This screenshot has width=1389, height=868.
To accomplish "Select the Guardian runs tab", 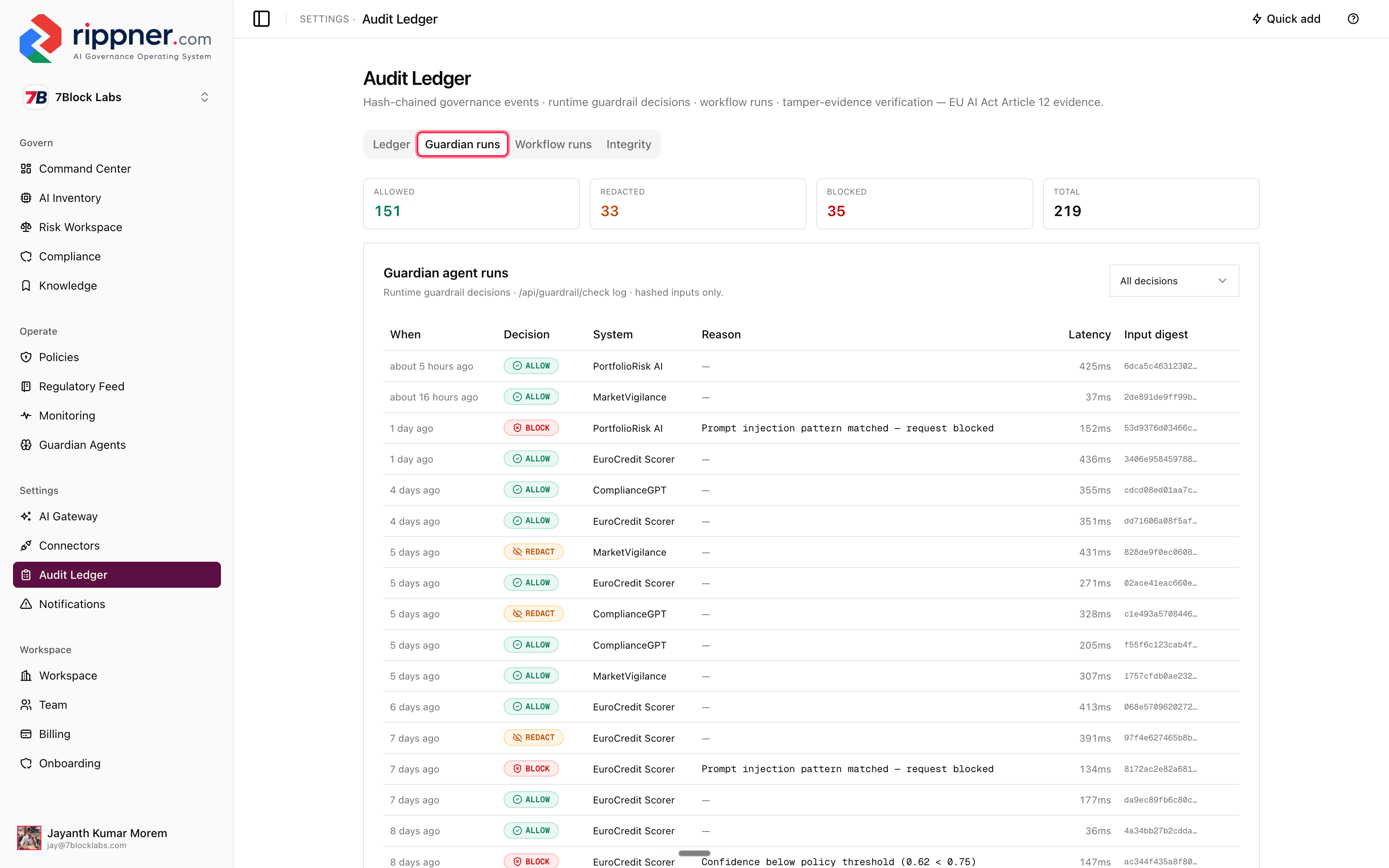I will tap(462, 144).
